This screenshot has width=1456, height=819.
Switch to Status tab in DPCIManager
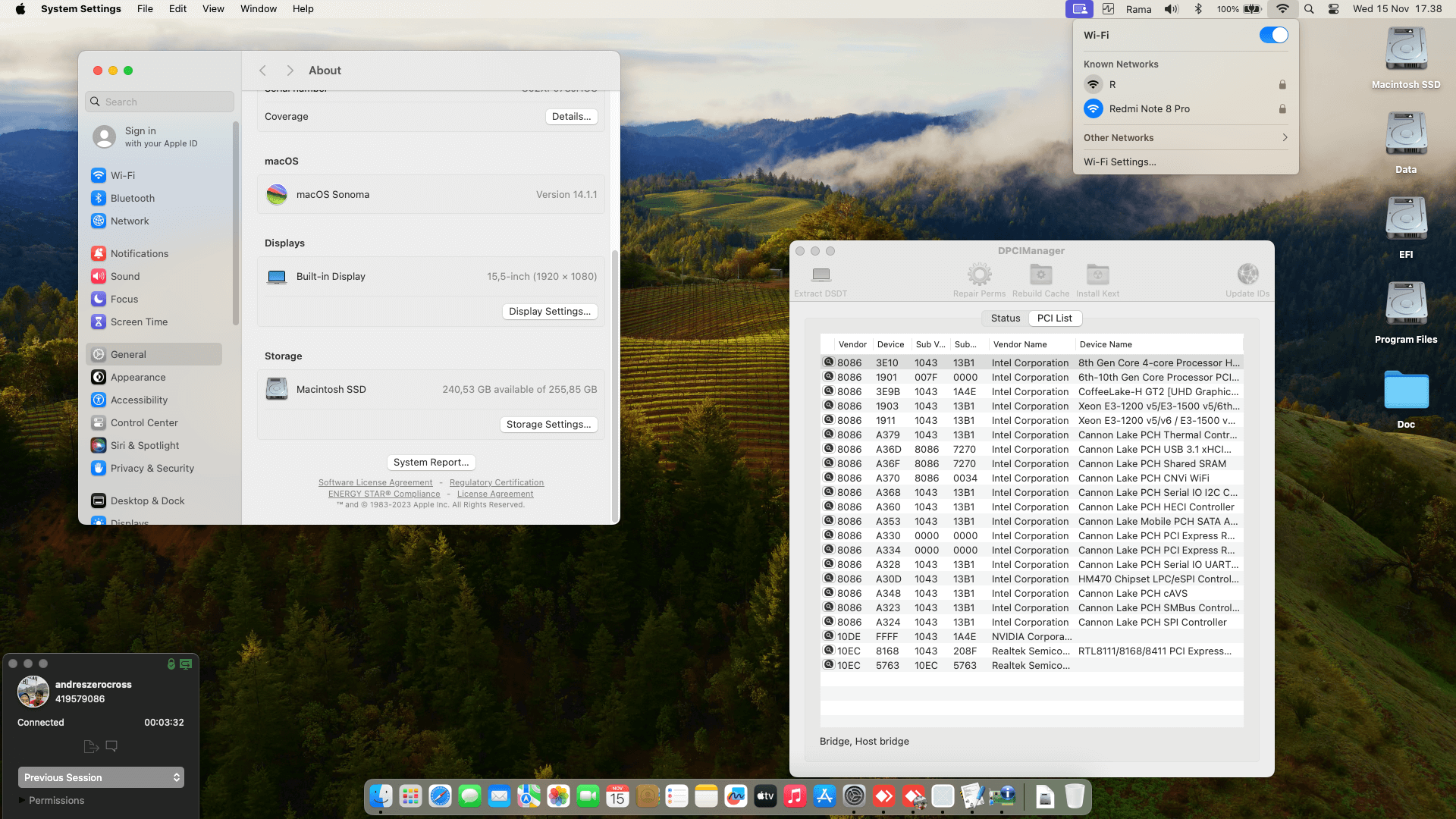tap(1006, 318)
